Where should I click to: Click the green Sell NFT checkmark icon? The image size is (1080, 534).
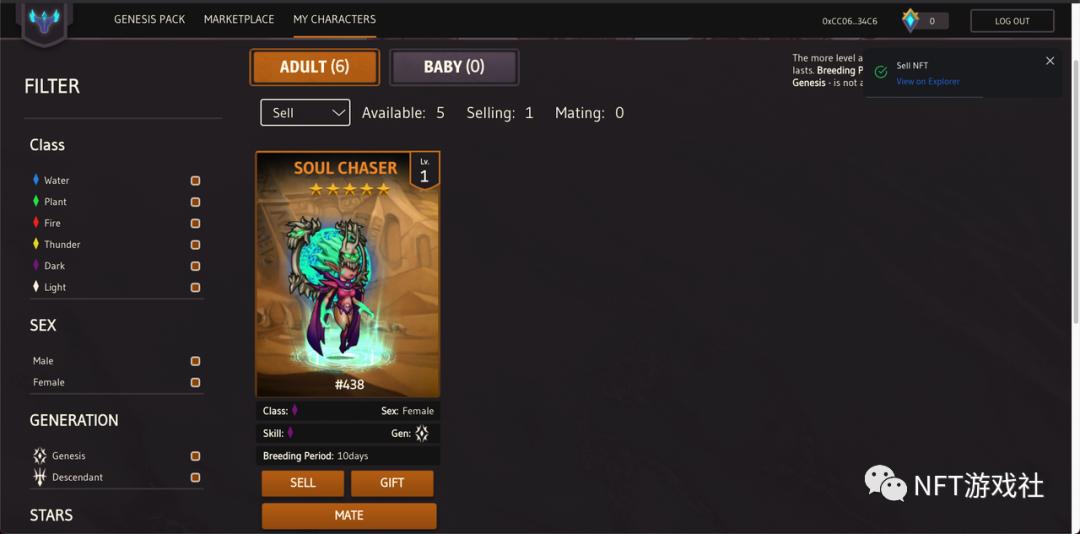[880, 72]
